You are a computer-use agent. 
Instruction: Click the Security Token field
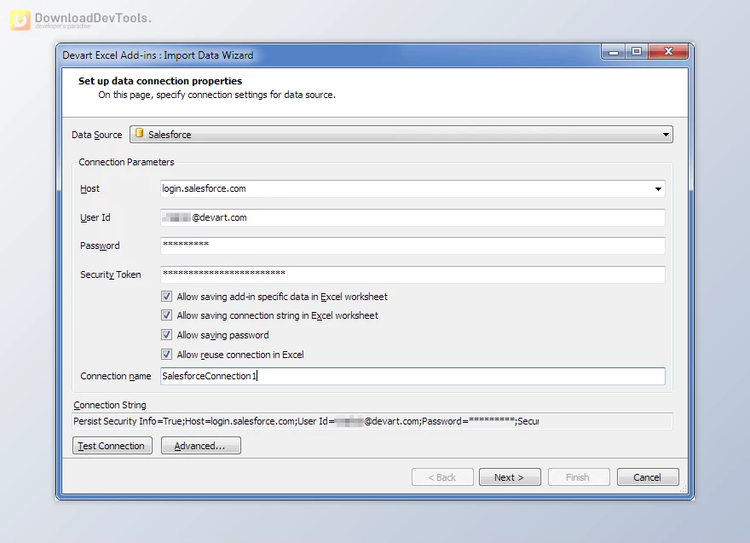pyautogui.click(x=413, y=275)
